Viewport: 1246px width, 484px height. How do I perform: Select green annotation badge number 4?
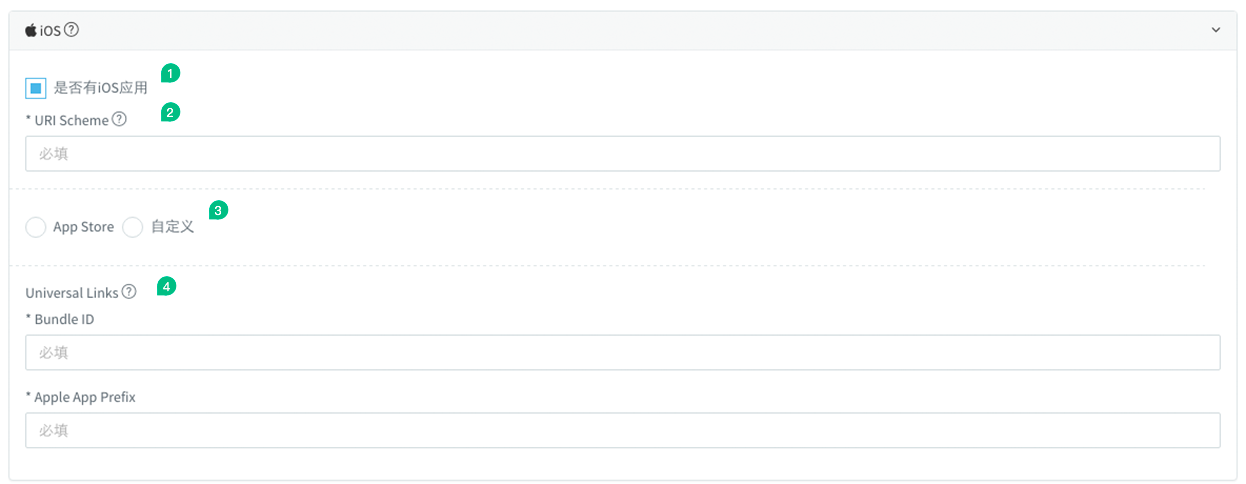point(167,287)
